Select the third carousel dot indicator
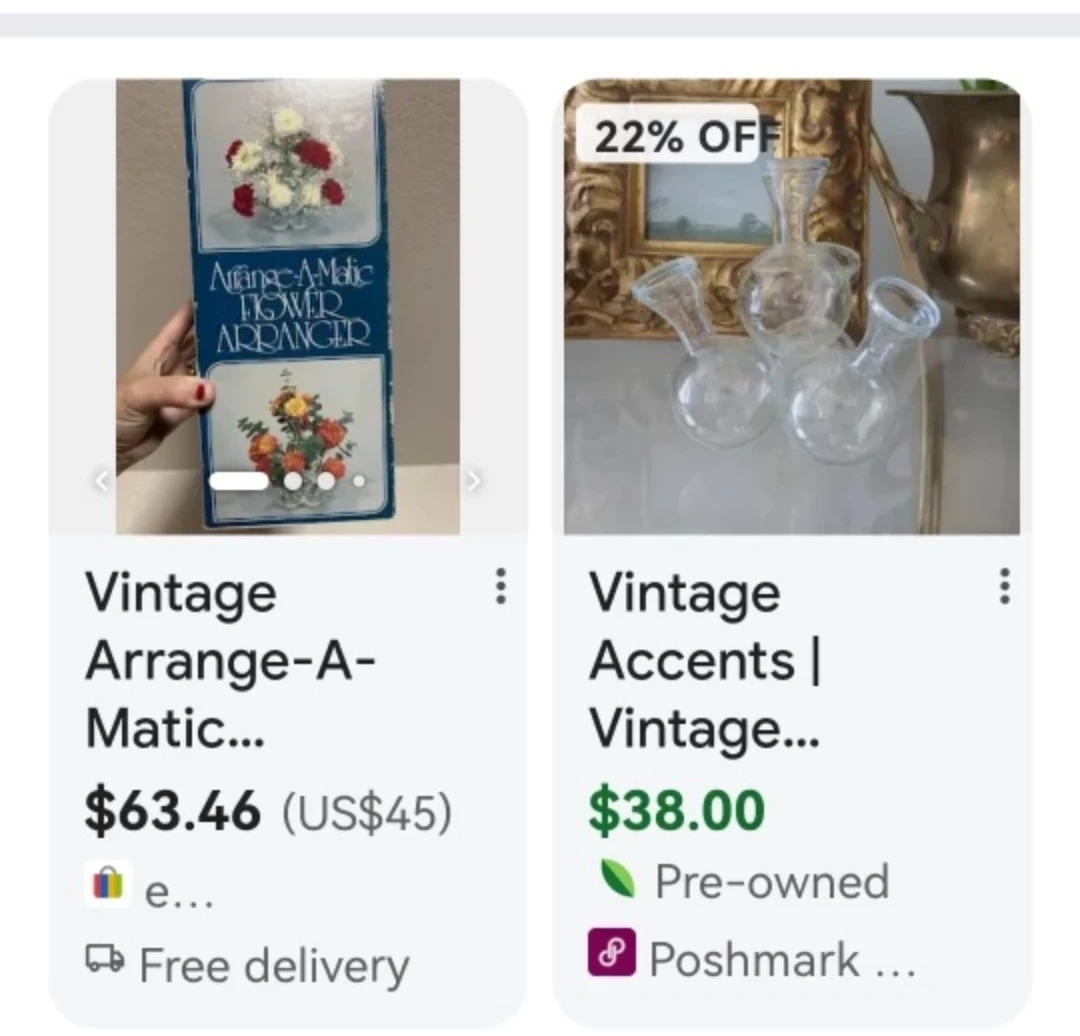This screenshot has width=1080, height=1036. tap(325, 481)
